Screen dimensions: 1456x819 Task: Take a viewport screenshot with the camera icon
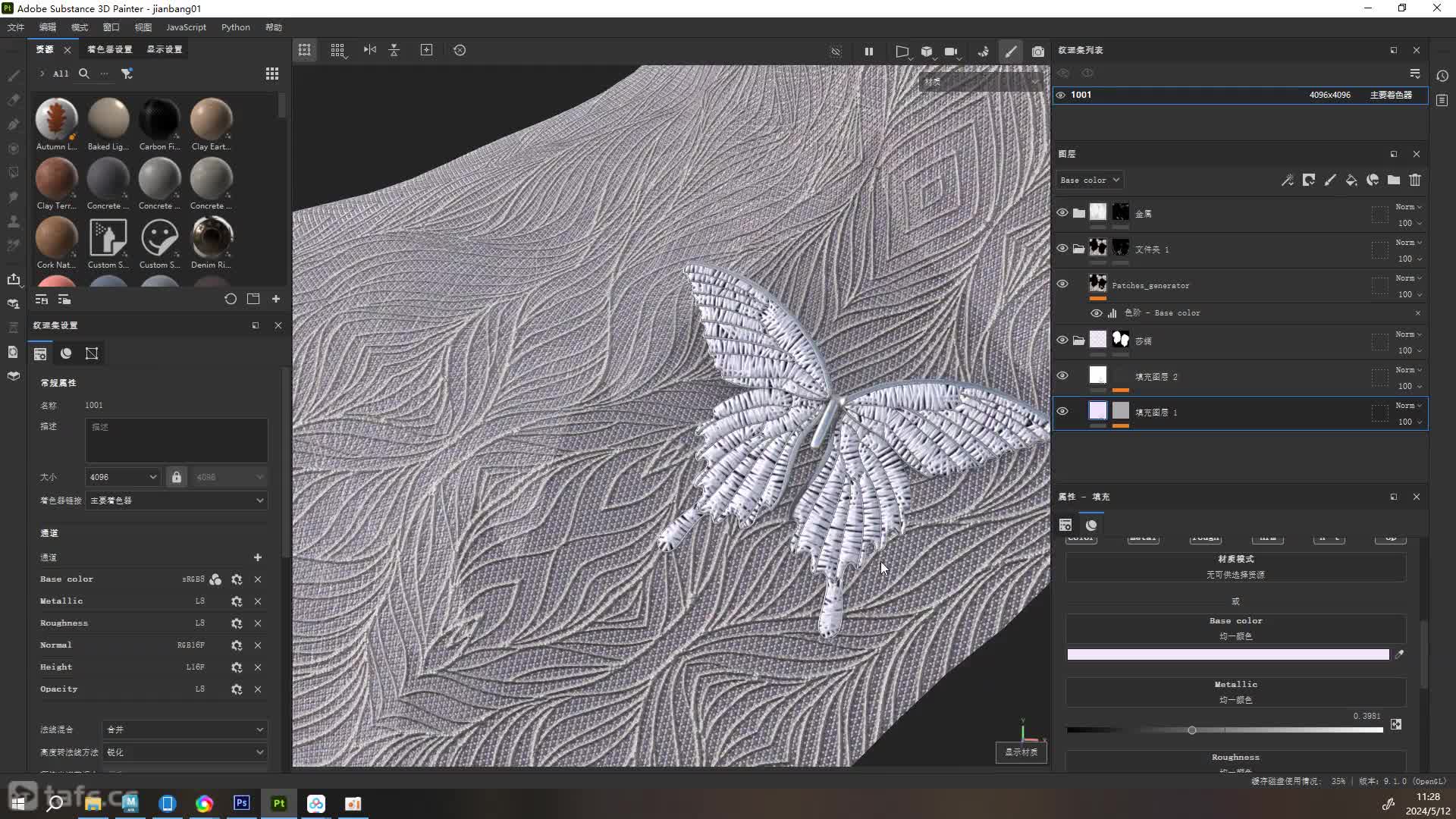[x=1037, y=51]
